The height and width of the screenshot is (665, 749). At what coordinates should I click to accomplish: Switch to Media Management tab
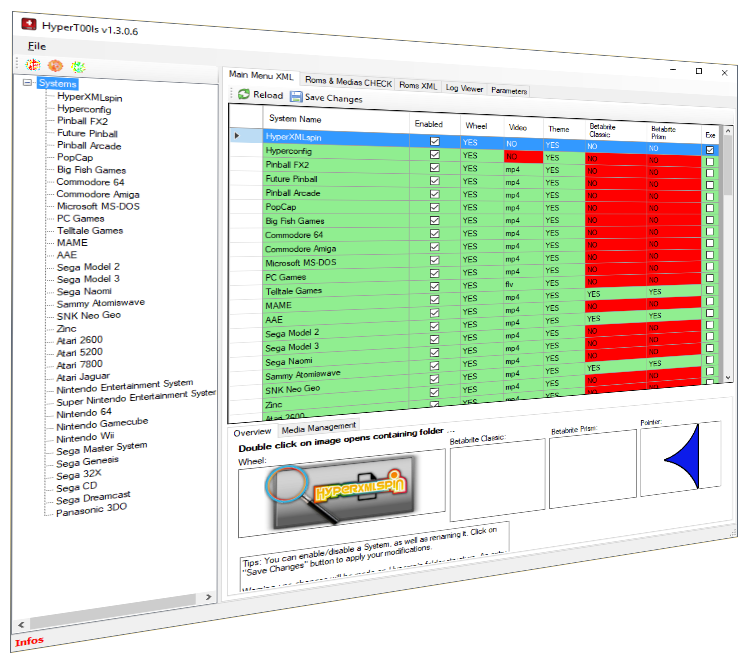coord(319,427)
